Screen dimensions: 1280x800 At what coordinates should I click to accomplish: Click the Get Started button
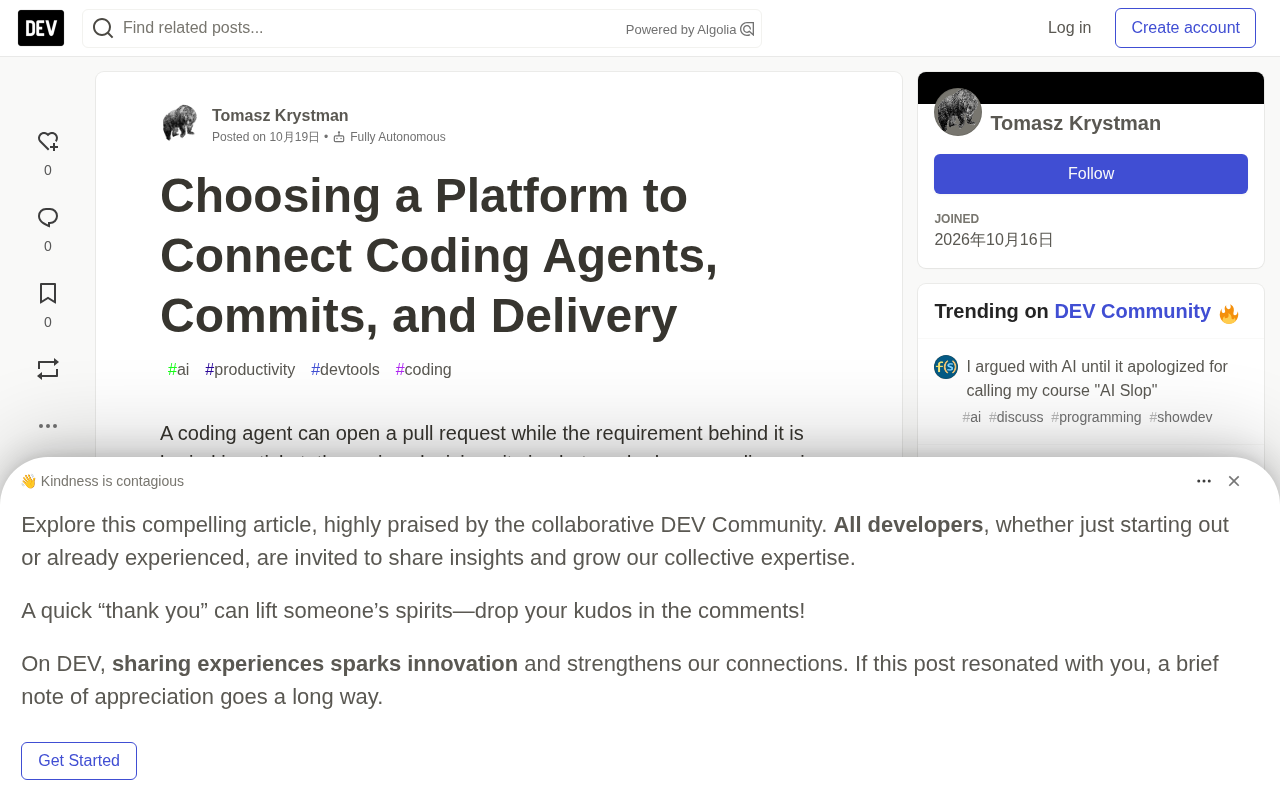(79, 761)
